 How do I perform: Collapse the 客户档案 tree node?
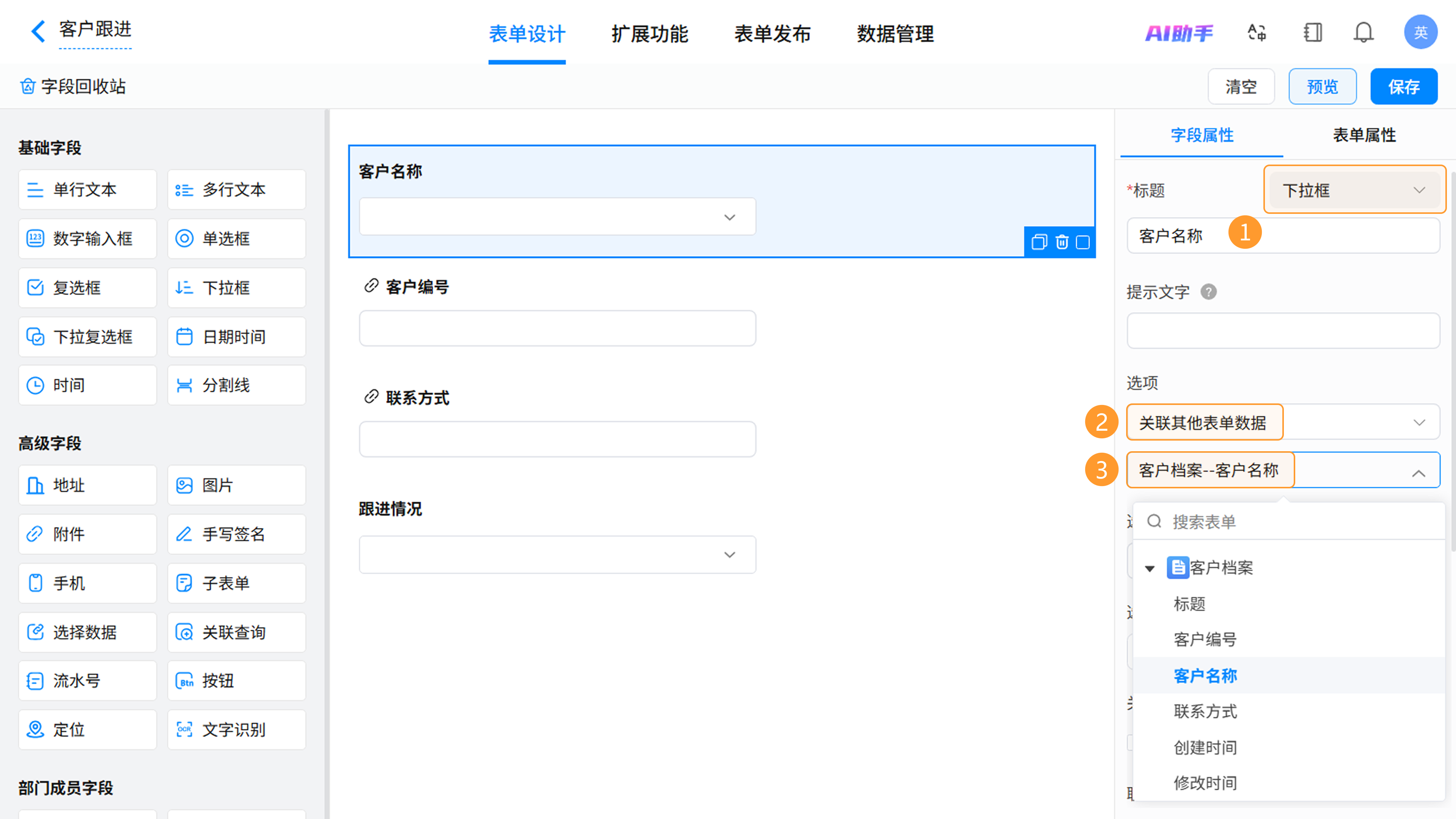1150,568
